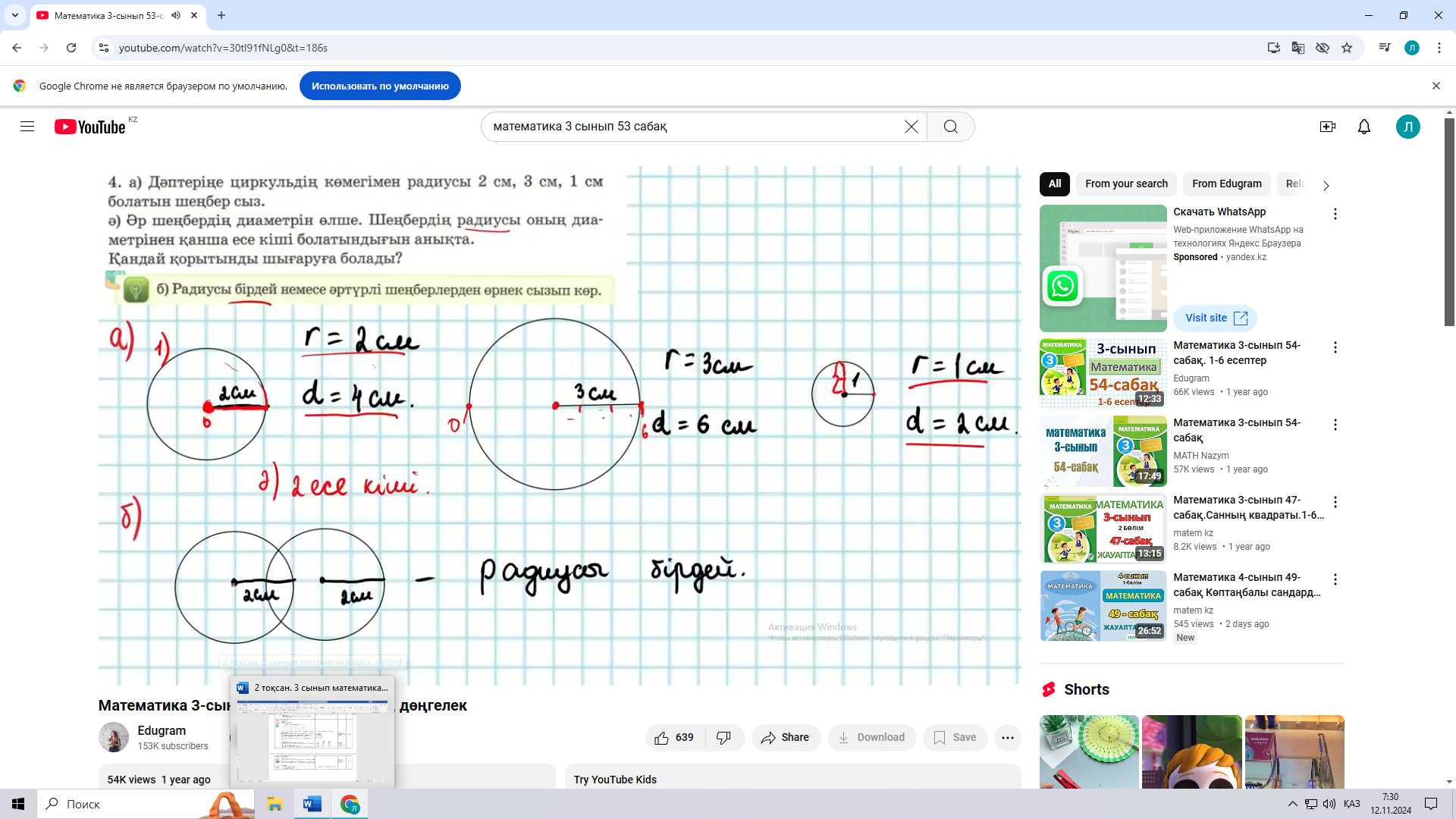The height and width of the screenshot is (819, 1456).
Task: Dislike the video with thumbs down
Action: [724, 737]
